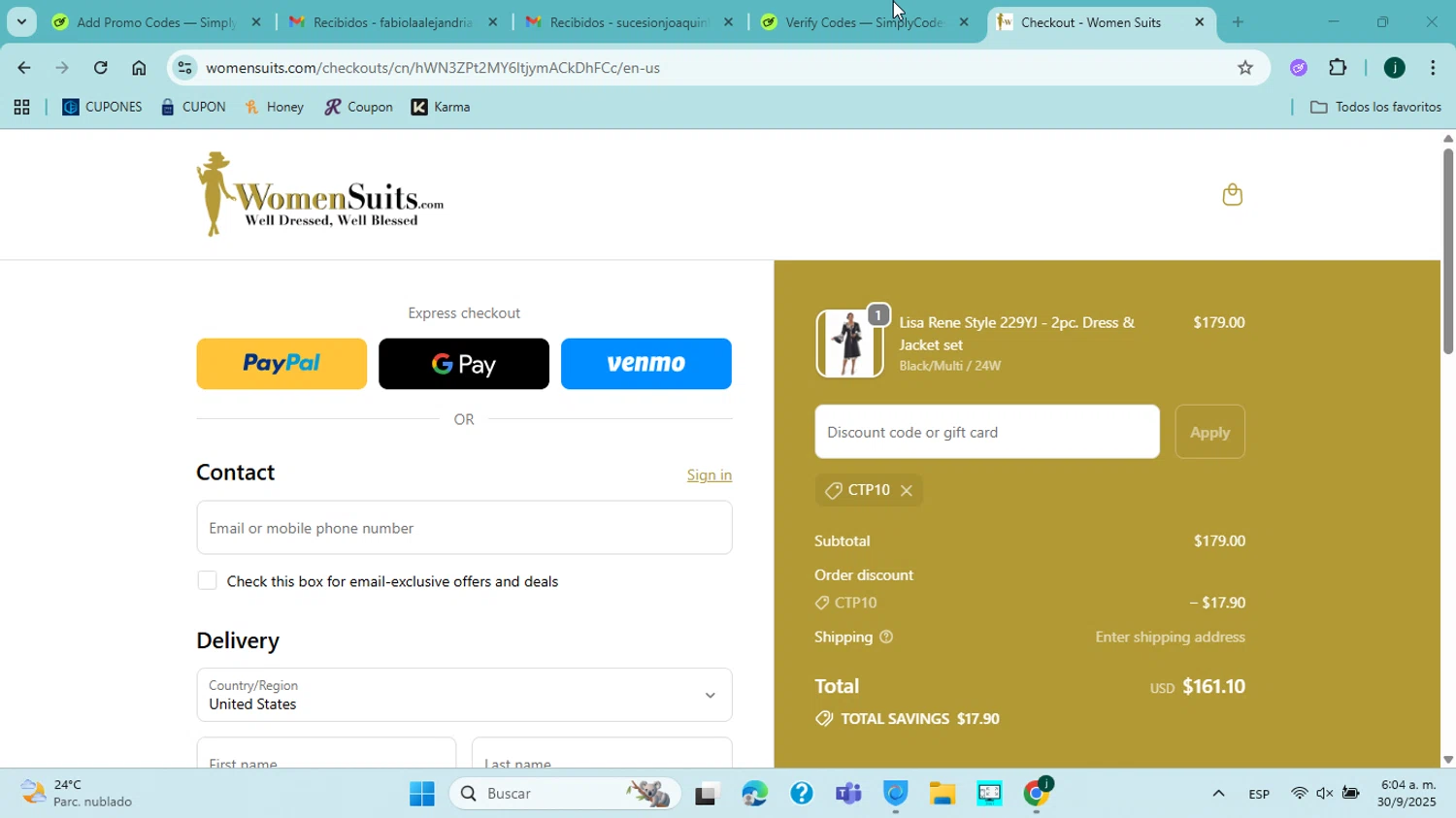The image size is (1456, 818).
Task: Open the Extensions puzzle icon
Action: (x=1338, y=68)
